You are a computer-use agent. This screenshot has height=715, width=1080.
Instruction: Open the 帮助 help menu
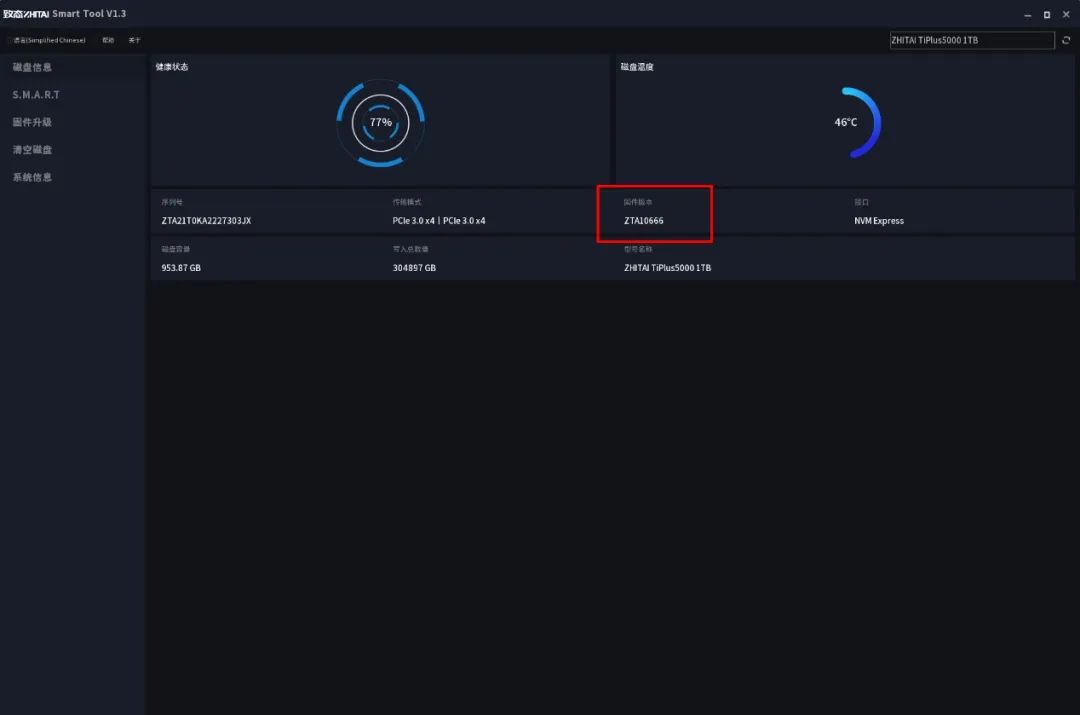coord(108,41)
